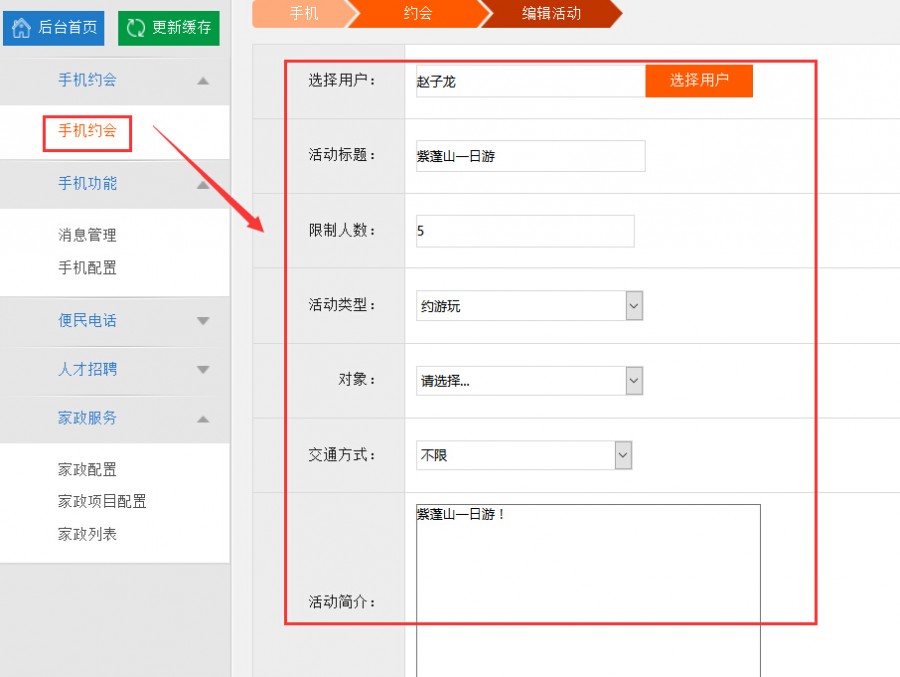Focus the 限制人数 input field
The height and width of the screenshot is (677, 900).
(x=525, y=231)
